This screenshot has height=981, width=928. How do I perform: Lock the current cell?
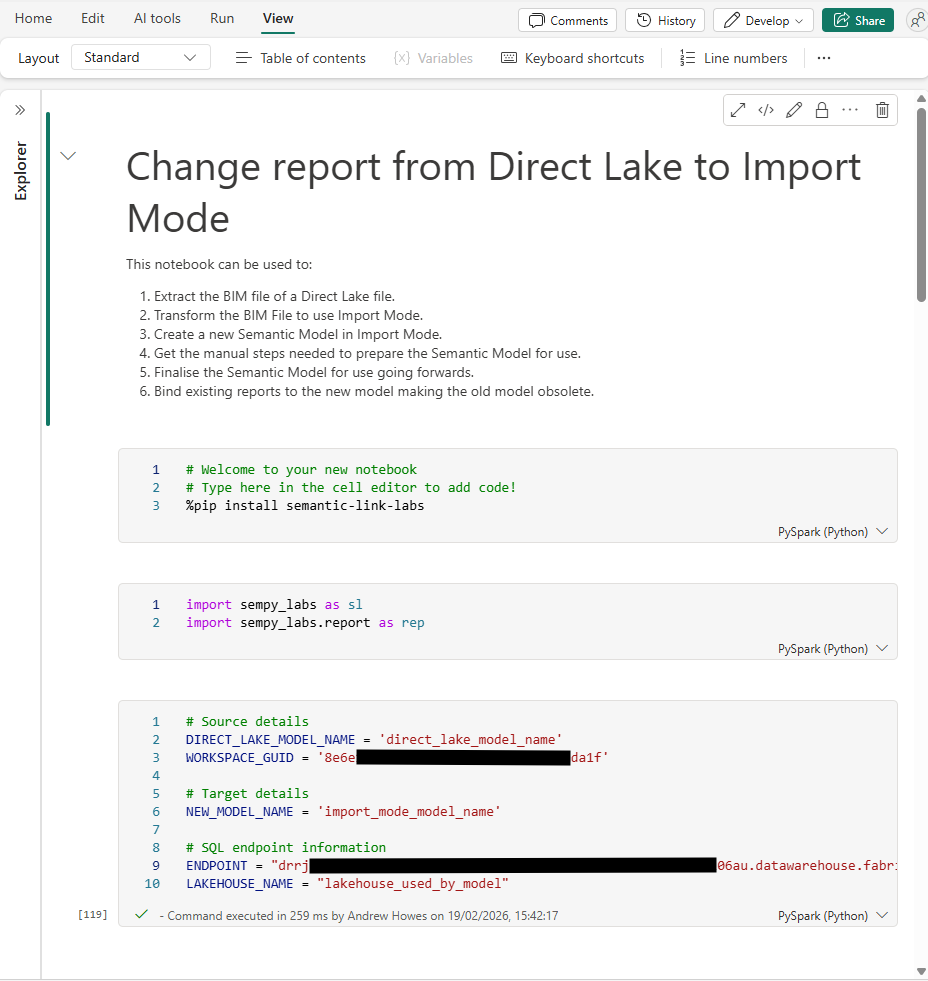click(x=821, y=110)
